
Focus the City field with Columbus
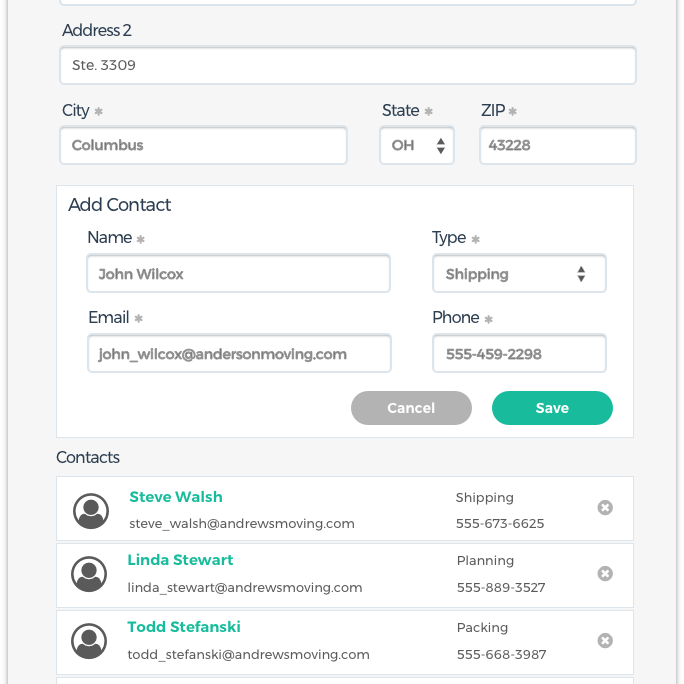tap(203, 145)
